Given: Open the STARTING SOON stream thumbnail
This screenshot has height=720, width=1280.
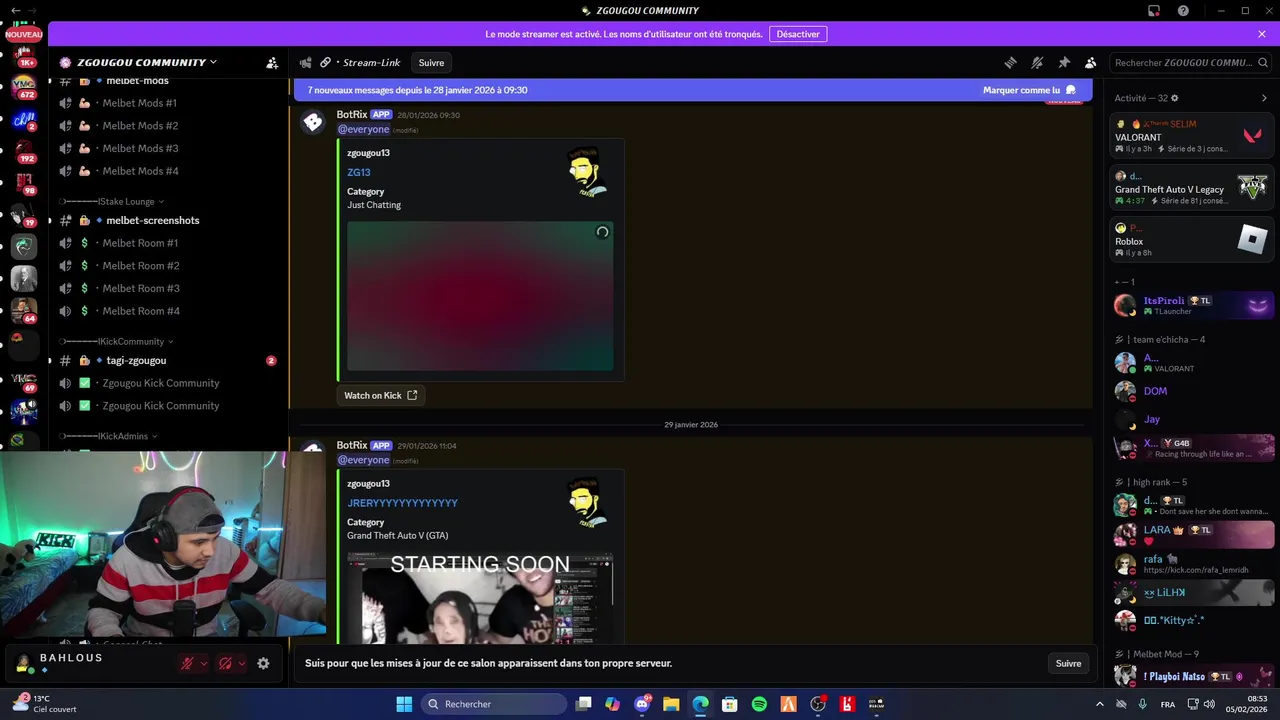Looking at the screenshot, I should tap(480, 598).
